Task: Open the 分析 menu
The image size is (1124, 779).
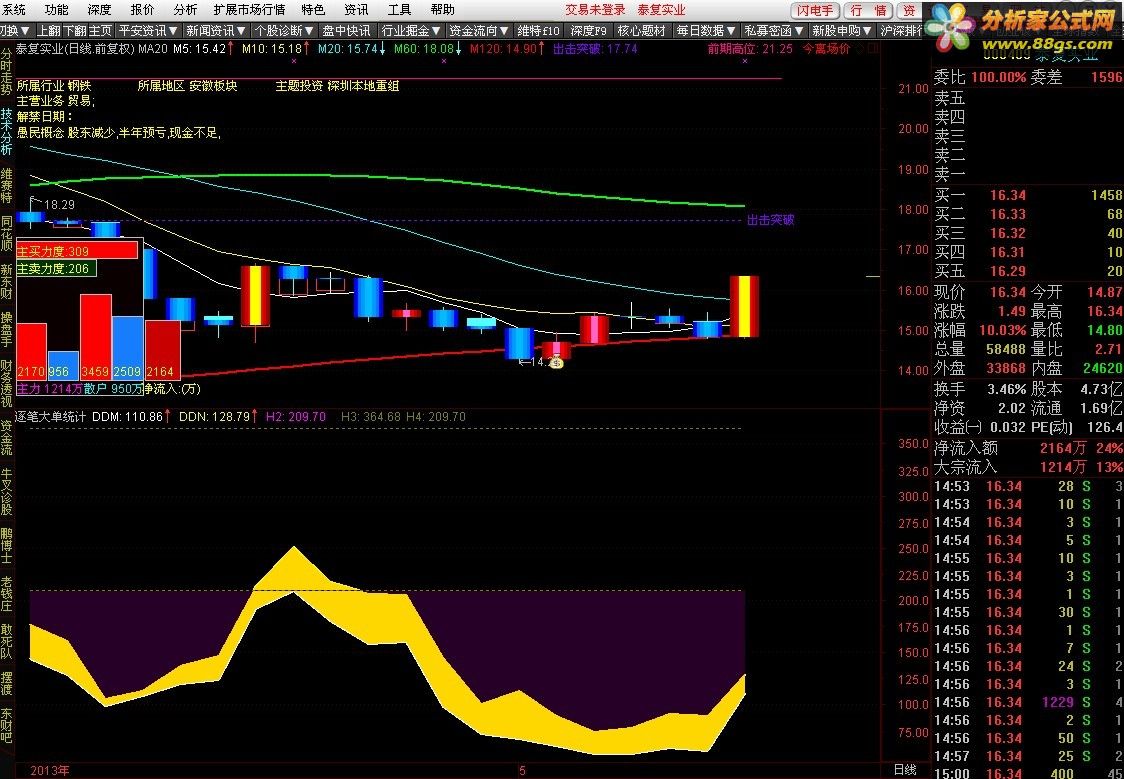Action: [186, 10]
